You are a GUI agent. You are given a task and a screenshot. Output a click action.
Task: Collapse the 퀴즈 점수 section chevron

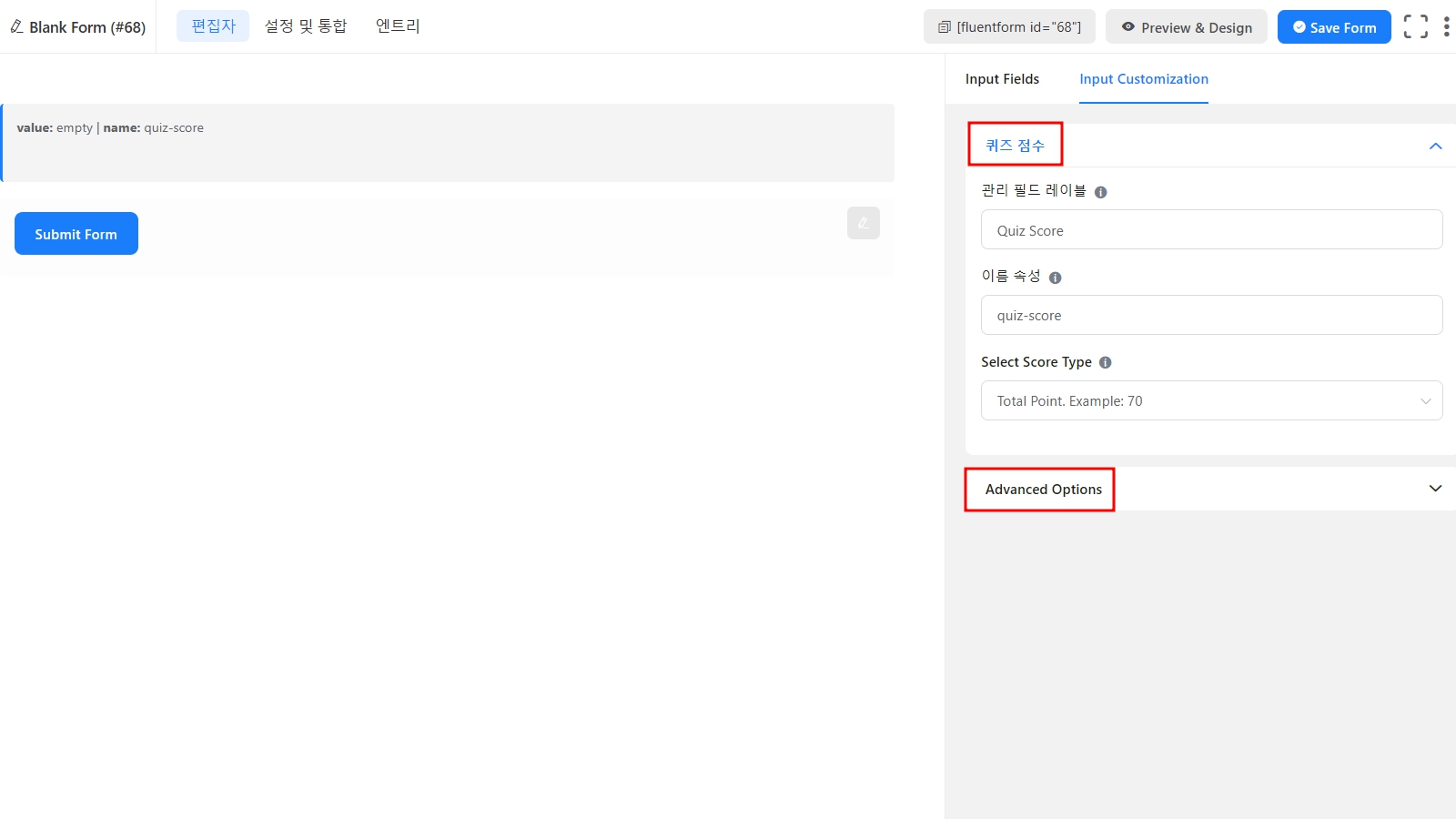(1435, 146)
